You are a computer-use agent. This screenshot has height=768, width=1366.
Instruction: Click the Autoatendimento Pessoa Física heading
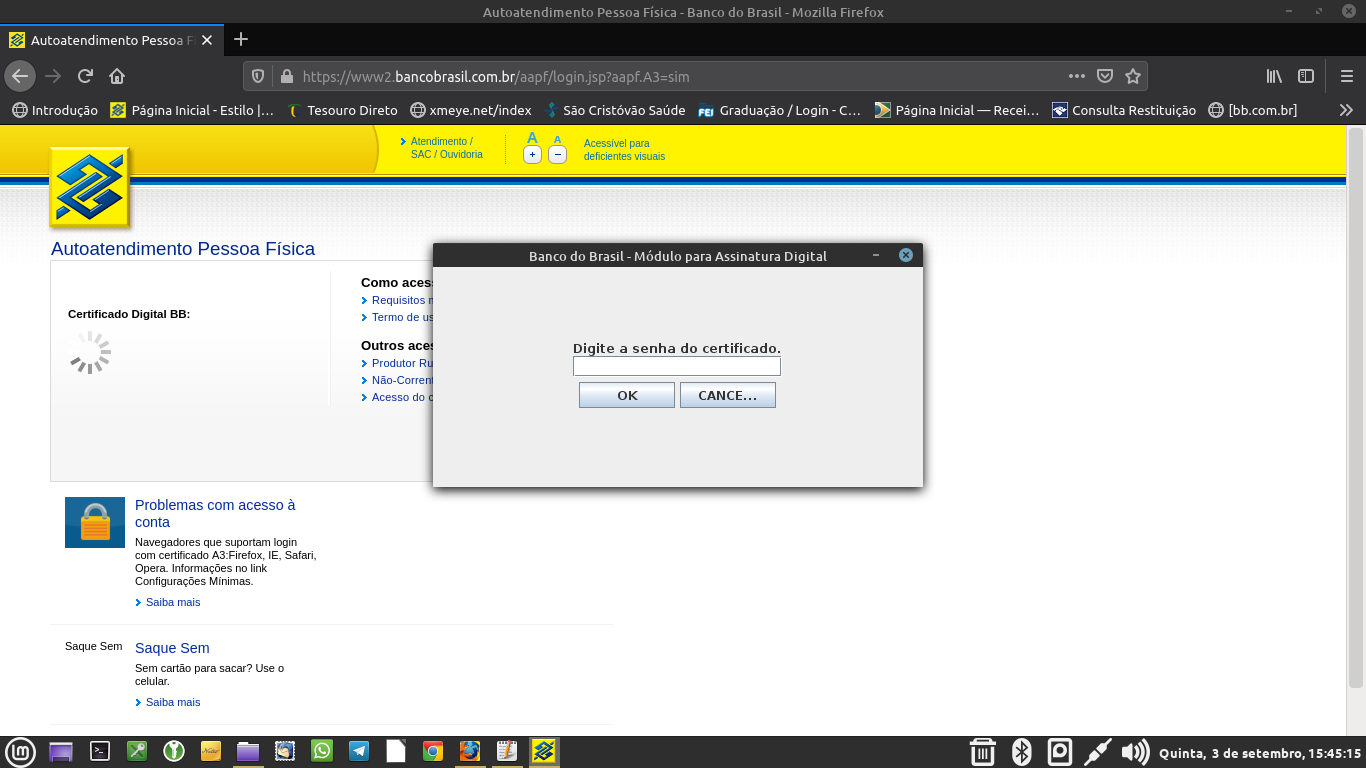click(183, 249)
